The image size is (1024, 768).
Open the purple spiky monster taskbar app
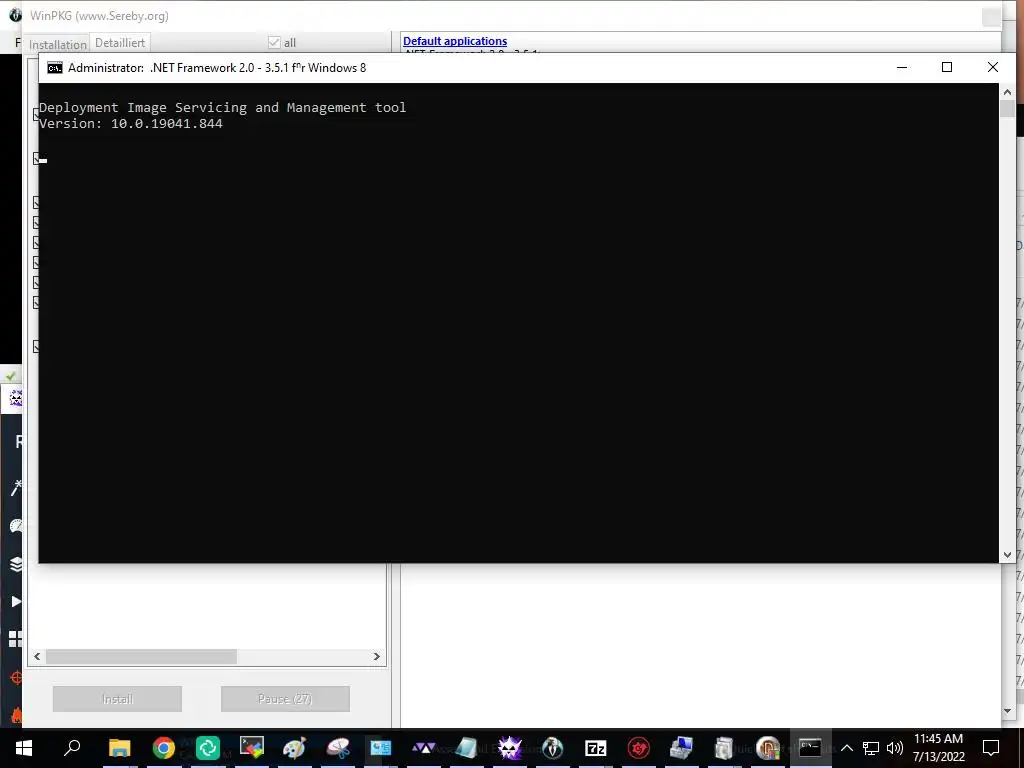pos(509,748)
